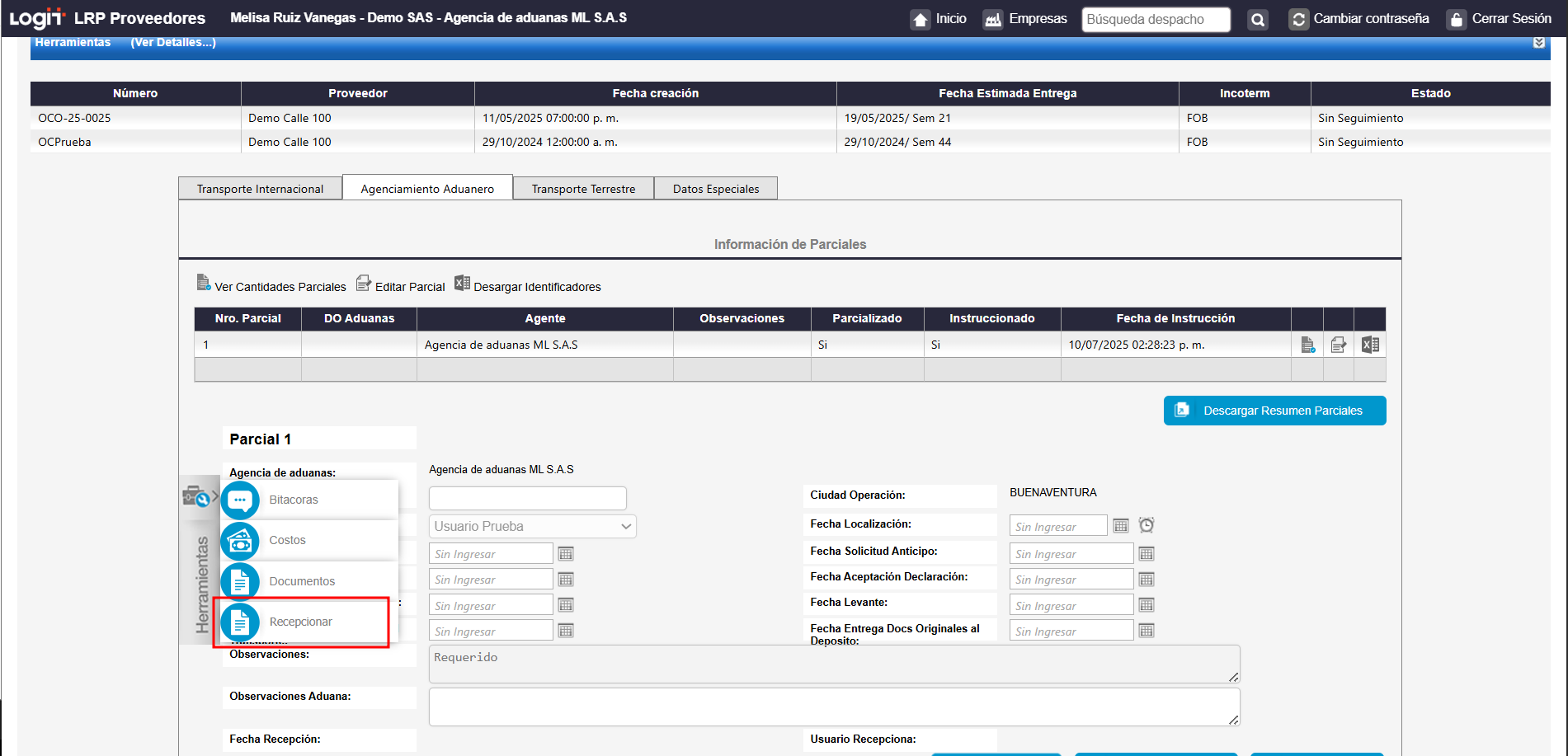Click the Ver Cantidades Parciales link
The height and width of the screenshot is (756, 1568).
coord(280,287)
